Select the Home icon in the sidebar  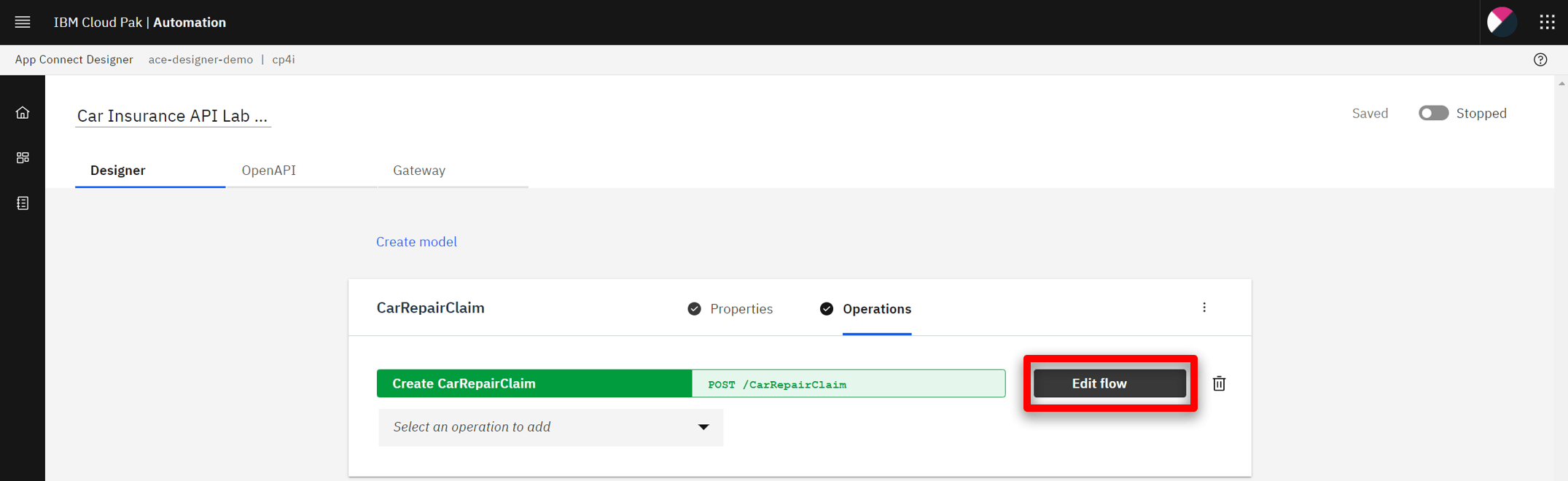coord(22,112)
